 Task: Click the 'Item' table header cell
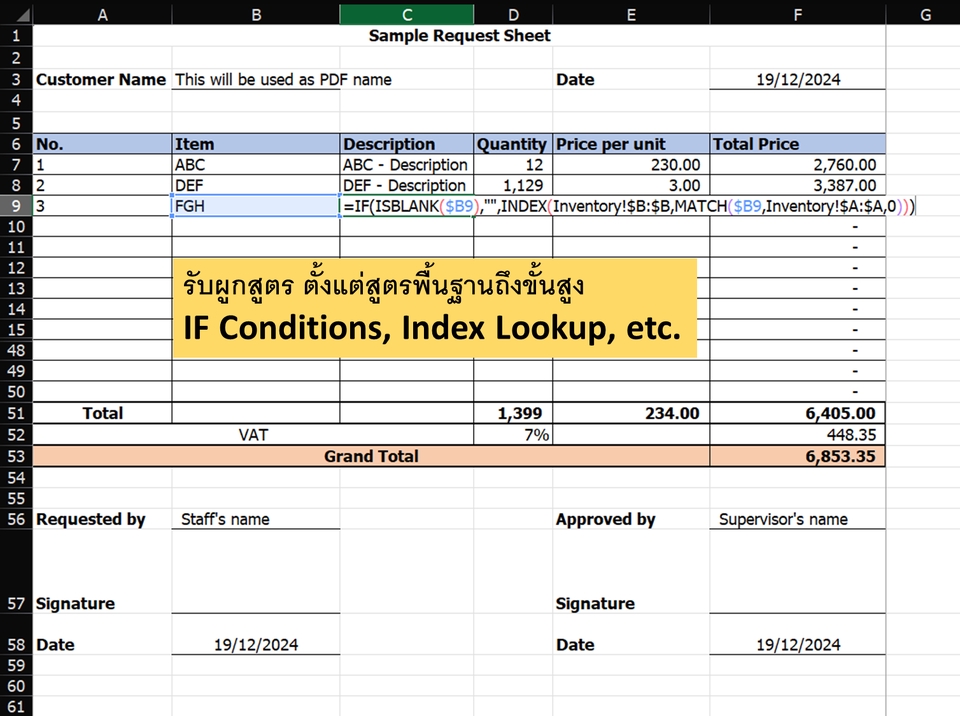tap(256, 144)
